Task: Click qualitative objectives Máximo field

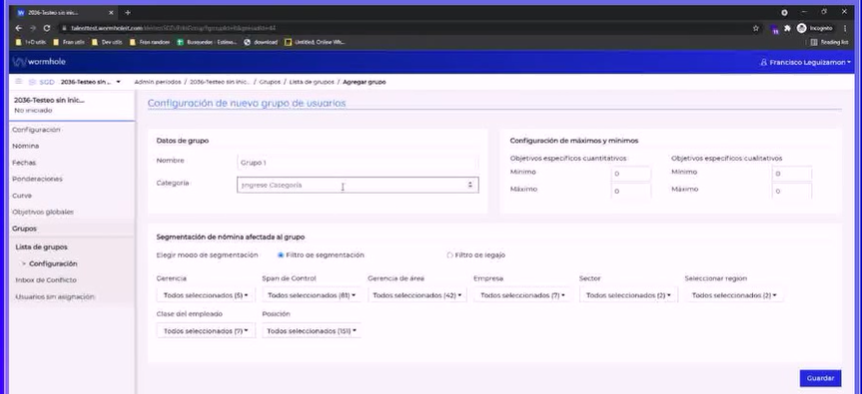Action: (792, 191)
